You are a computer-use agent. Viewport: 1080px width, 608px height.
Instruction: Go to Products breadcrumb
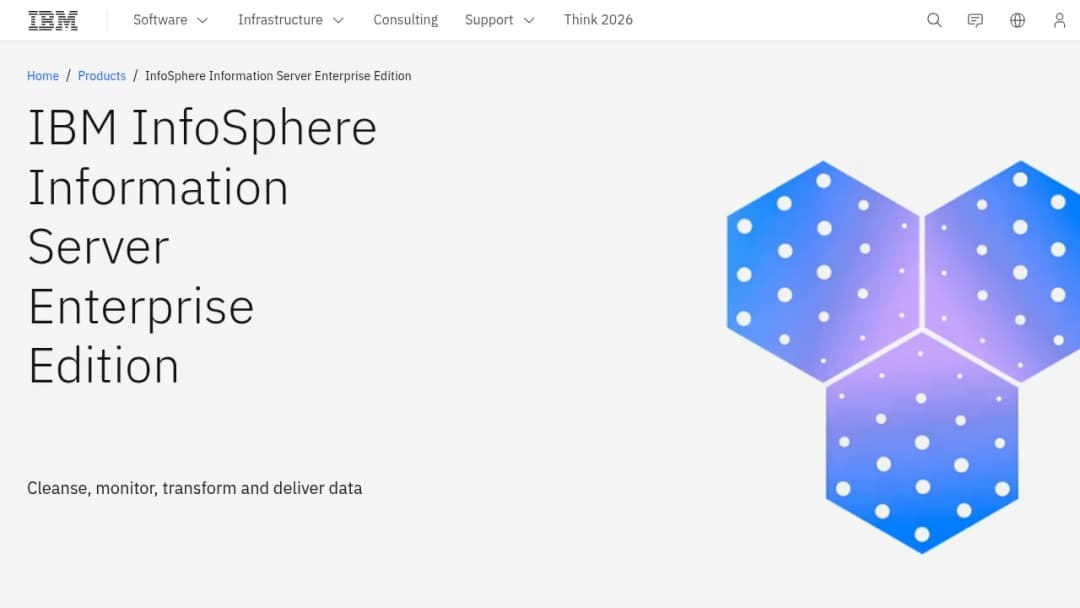(x=102, y=76)
